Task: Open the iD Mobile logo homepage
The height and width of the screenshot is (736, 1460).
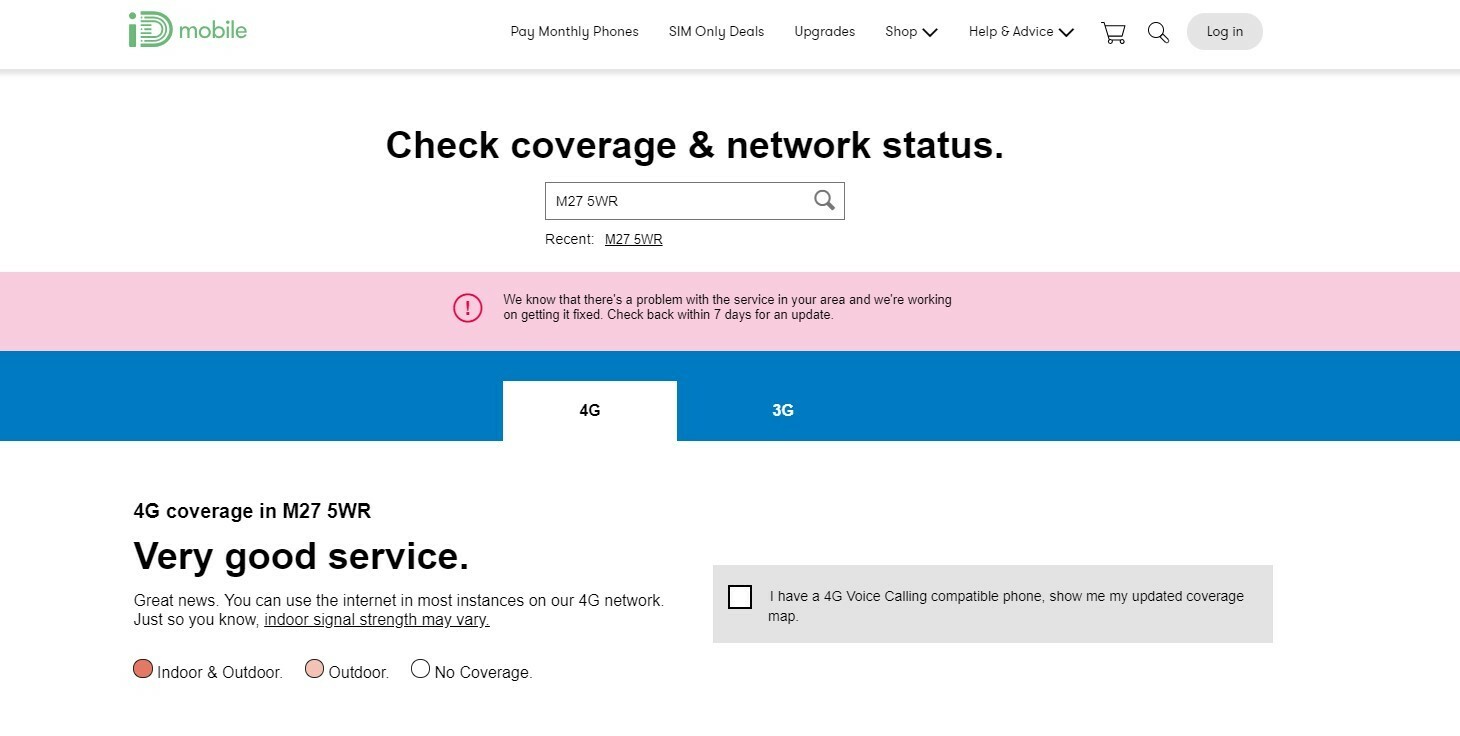Action: 188,30
